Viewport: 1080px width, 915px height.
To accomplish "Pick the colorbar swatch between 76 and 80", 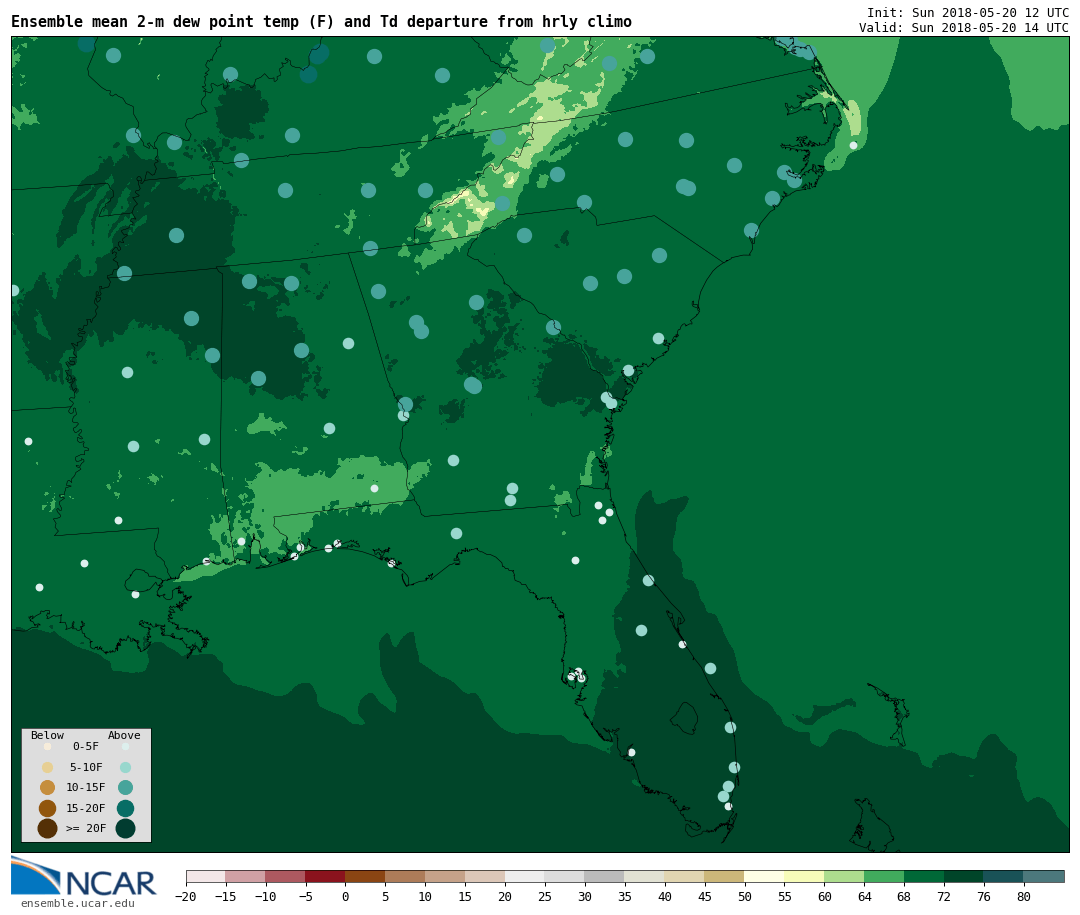I will pyautogui.click(x=1003, y=876).
